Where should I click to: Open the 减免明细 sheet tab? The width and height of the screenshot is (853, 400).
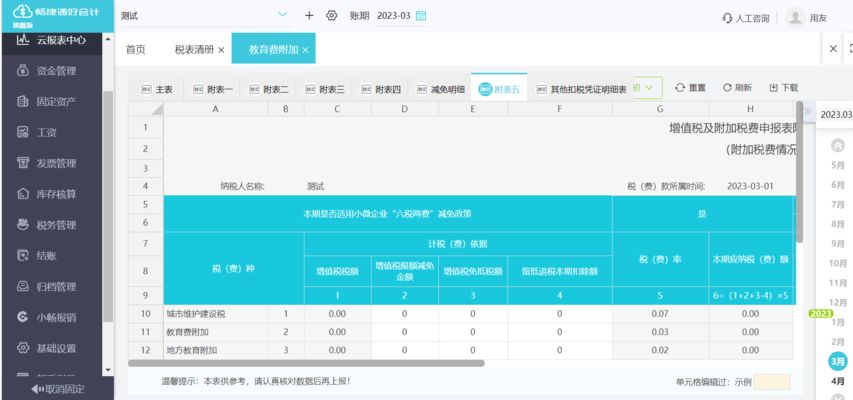(441, 89)
